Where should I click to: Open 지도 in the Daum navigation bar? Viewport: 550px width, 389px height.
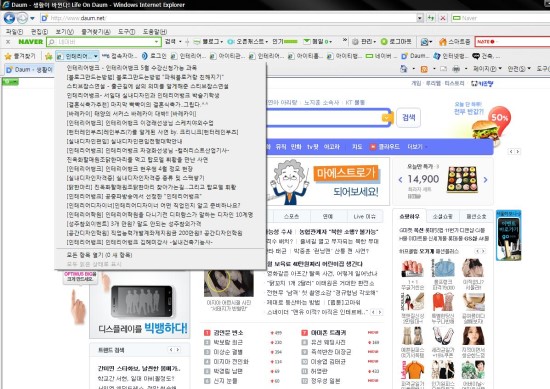(x=357, y=147)
